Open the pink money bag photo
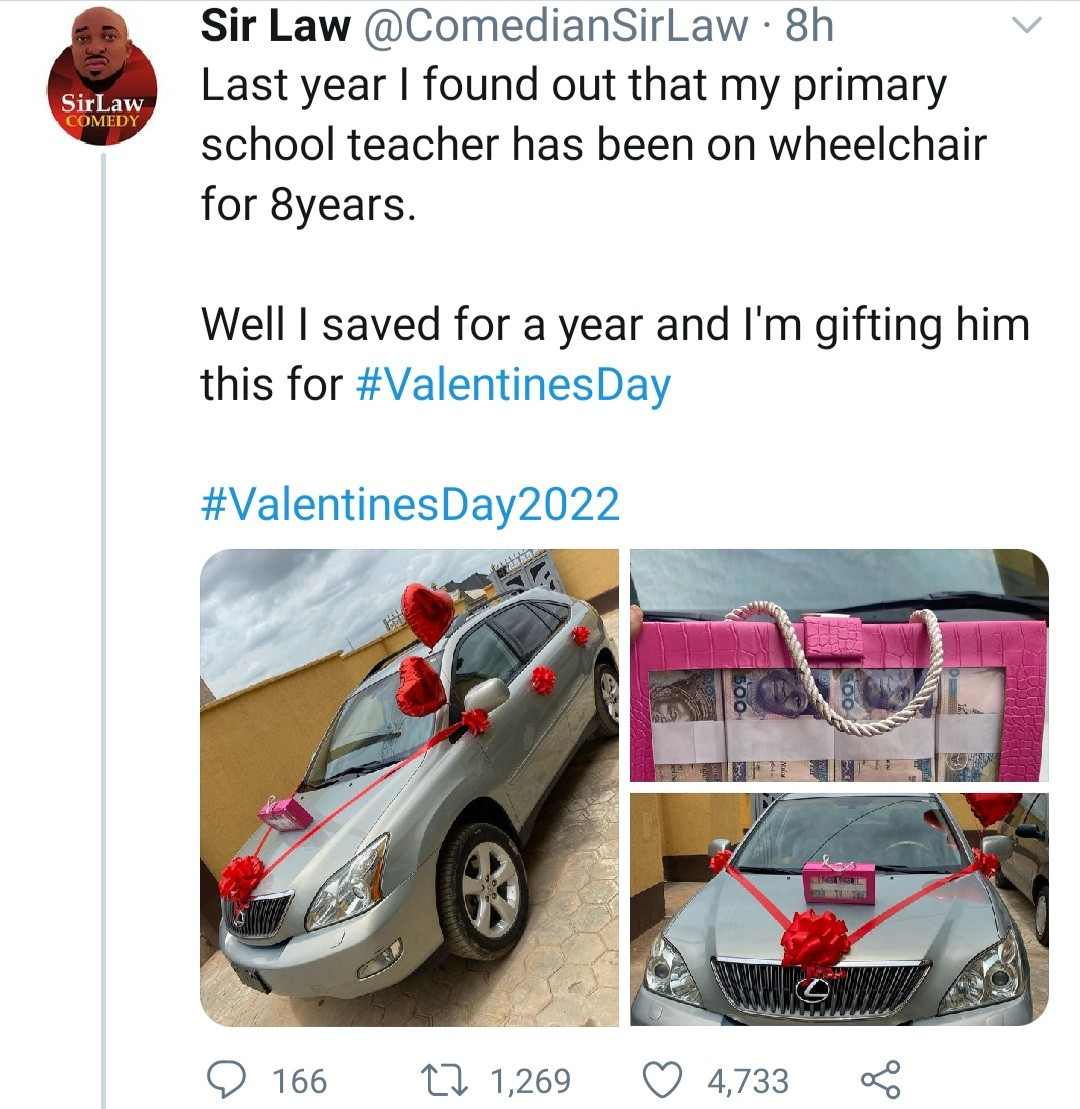 click(x=839, y=665)
